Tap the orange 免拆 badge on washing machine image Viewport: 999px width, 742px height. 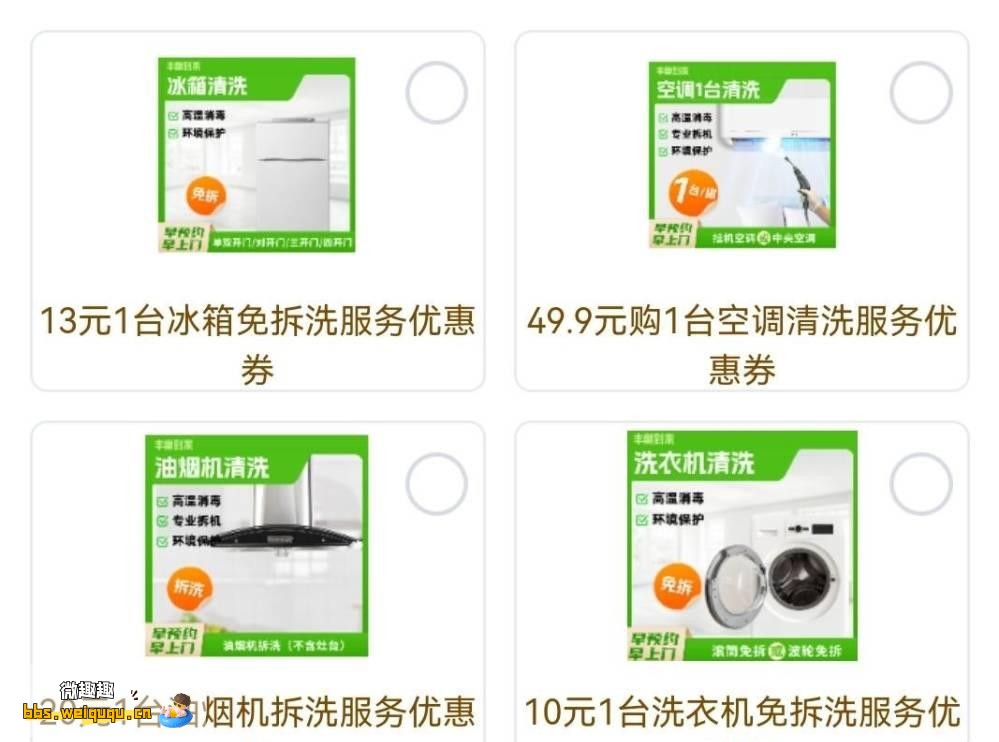(677, 585)
